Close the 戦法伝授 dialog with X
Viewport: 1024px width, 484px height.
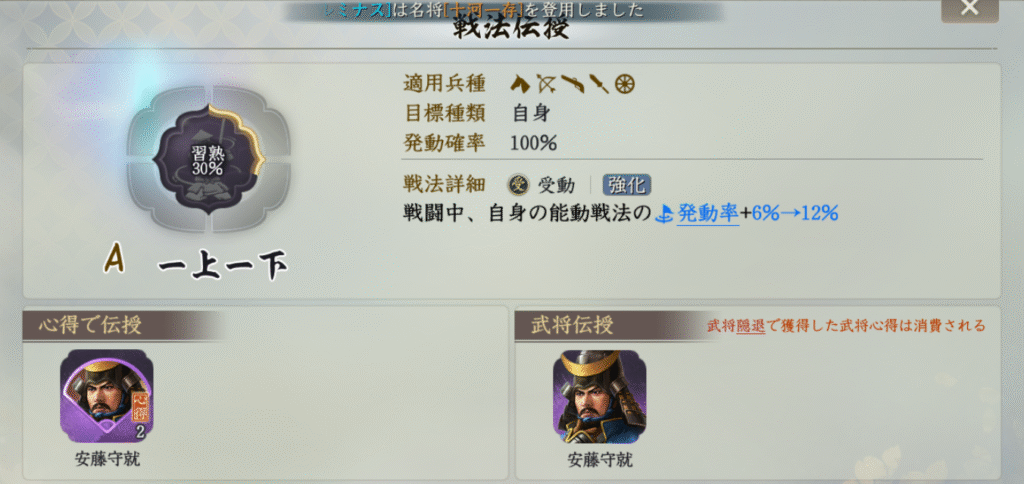[x=970, y=8]
